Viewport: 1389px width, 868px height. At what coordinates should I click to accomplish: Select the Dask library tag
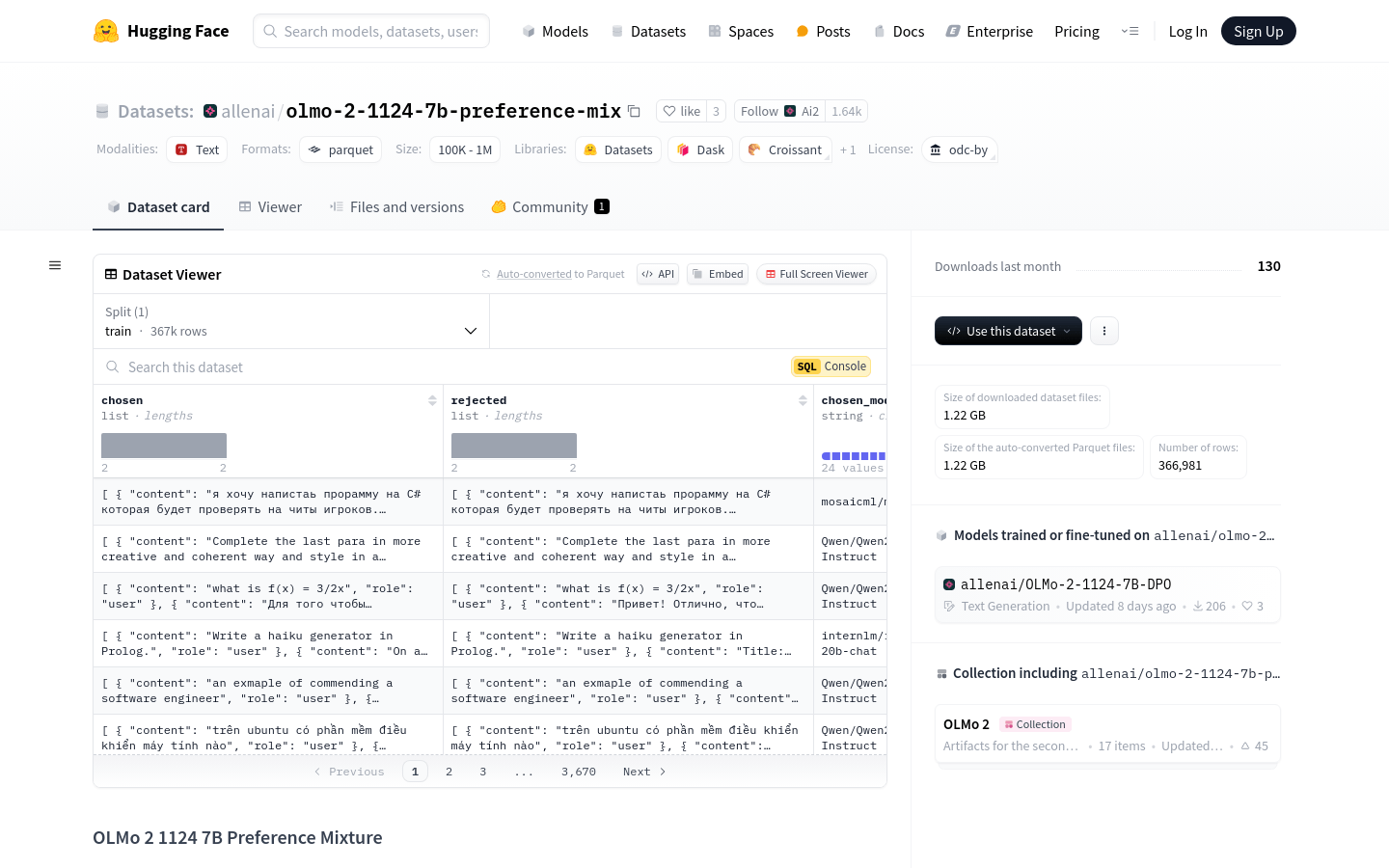(700, 149)
